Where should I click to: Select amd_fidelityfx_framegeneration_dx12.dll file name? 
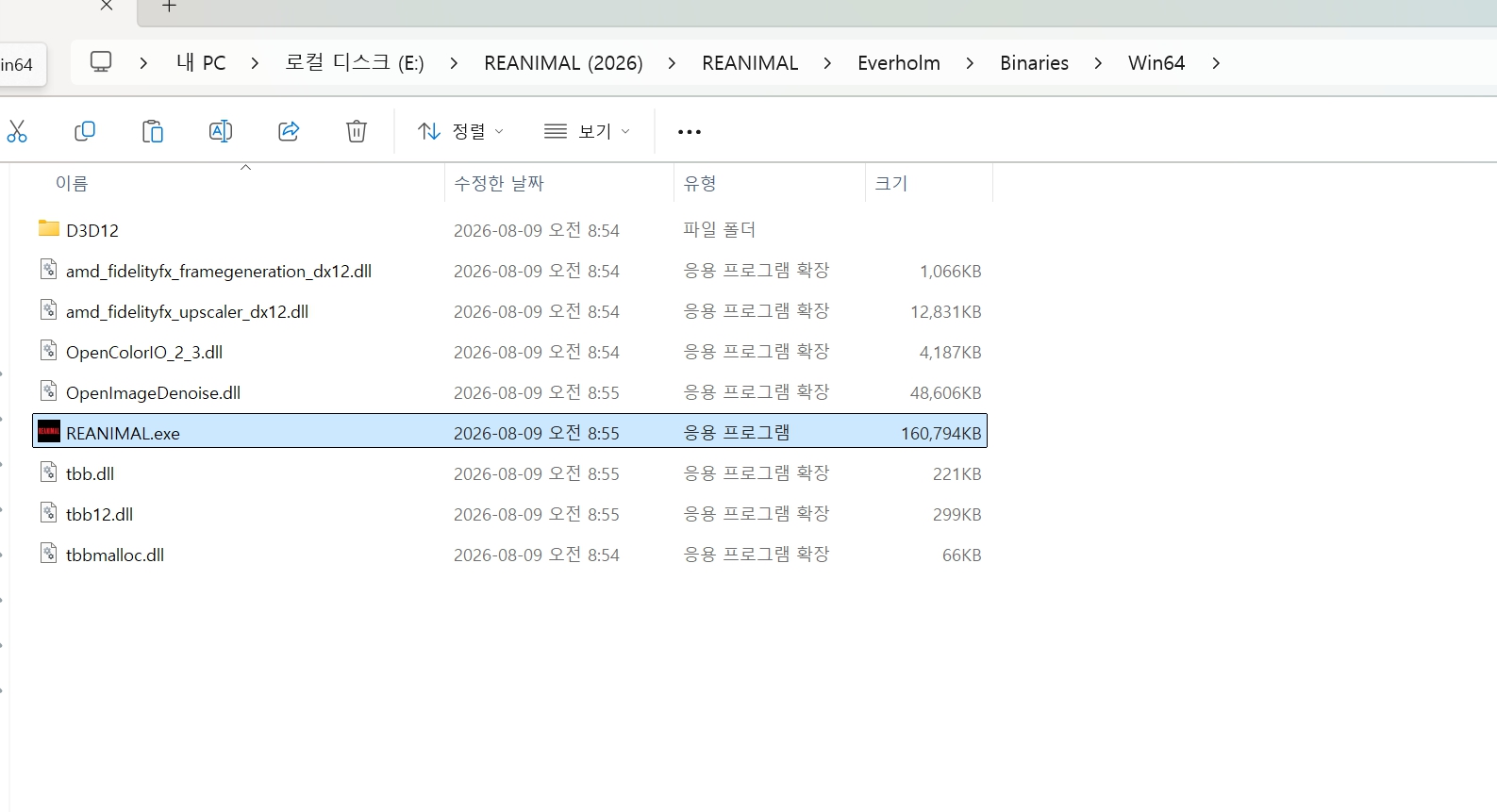tap(219, 271)
